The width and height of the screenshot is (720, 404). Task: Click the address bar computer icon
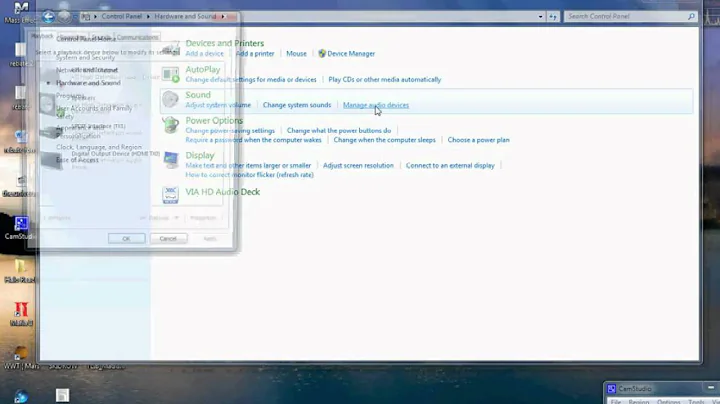coord(86,17)
